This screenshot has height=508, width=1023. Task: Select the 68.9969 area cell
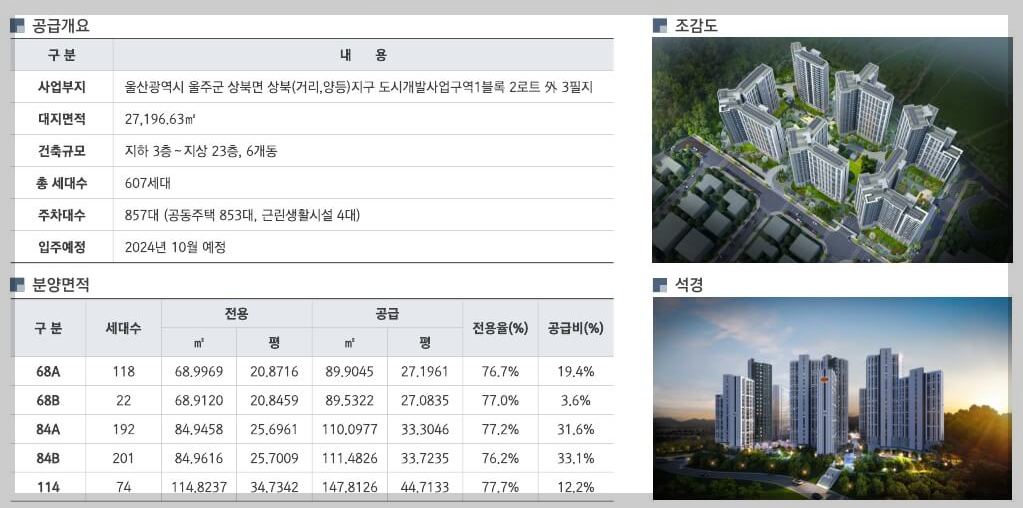[x=199, y=372]
